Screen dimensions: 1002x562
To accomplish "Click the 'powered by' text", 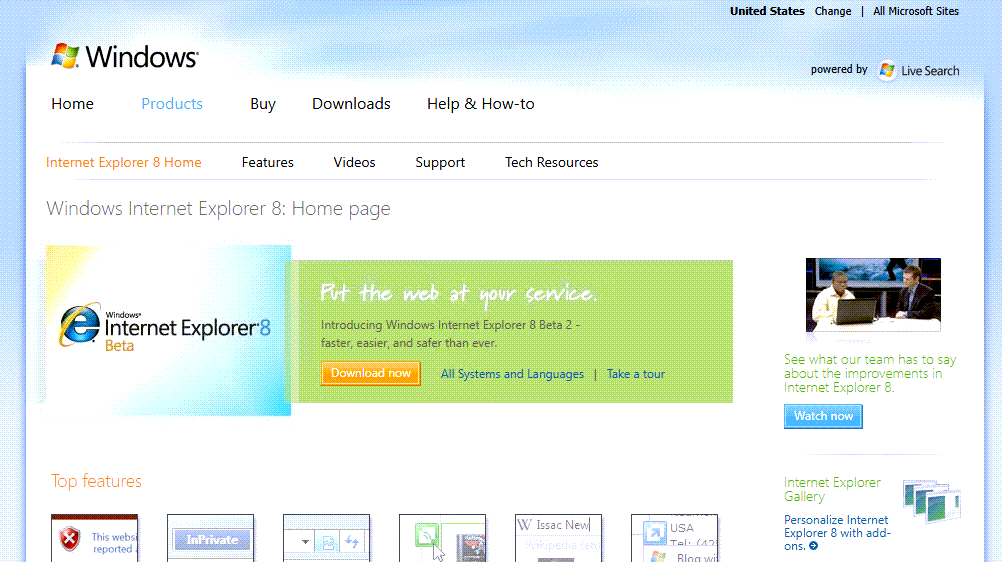I will click(839, 70).
